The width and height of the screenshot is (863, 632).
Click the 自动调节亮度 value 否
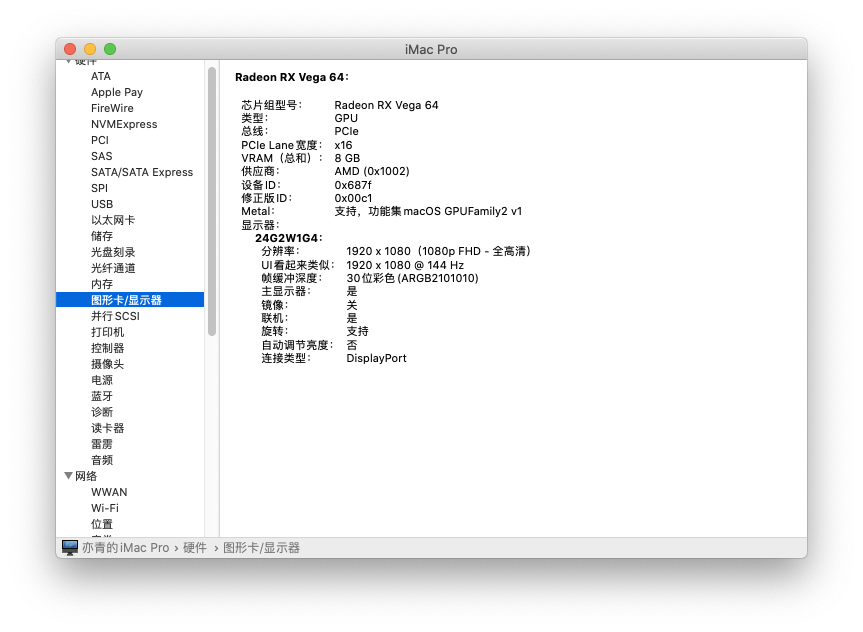(x=352, y=345)
